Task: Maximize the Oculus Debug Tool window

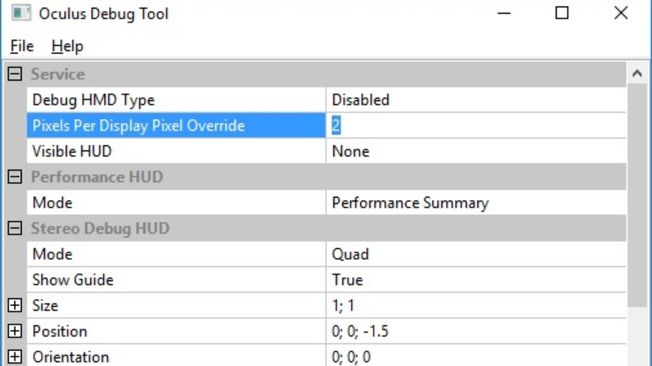Action: pyautogui.click(x=562, y=13)
